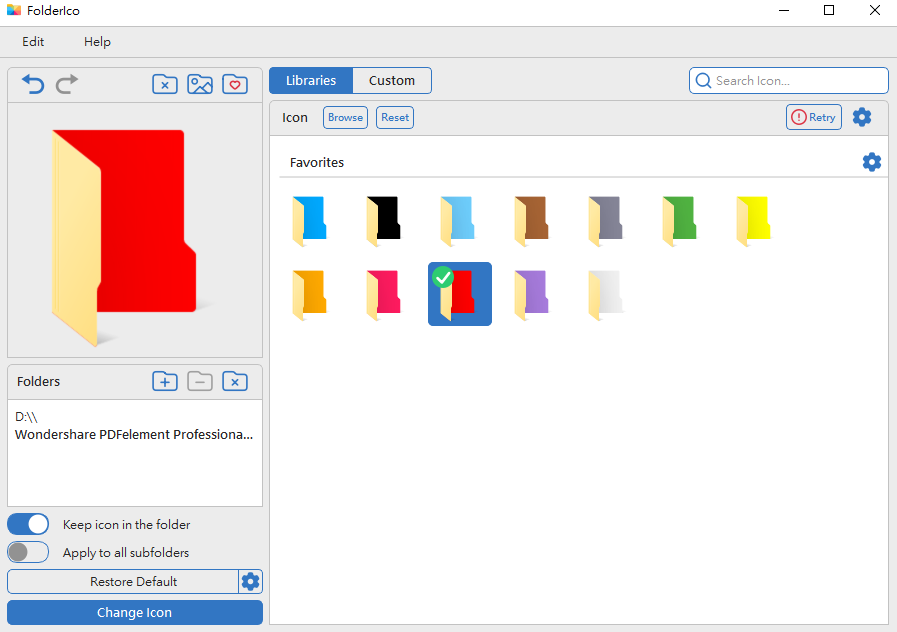This screenshot has width=897, height=632.
Task: Open Restore Default gear options
Action: tap(251, 581)
